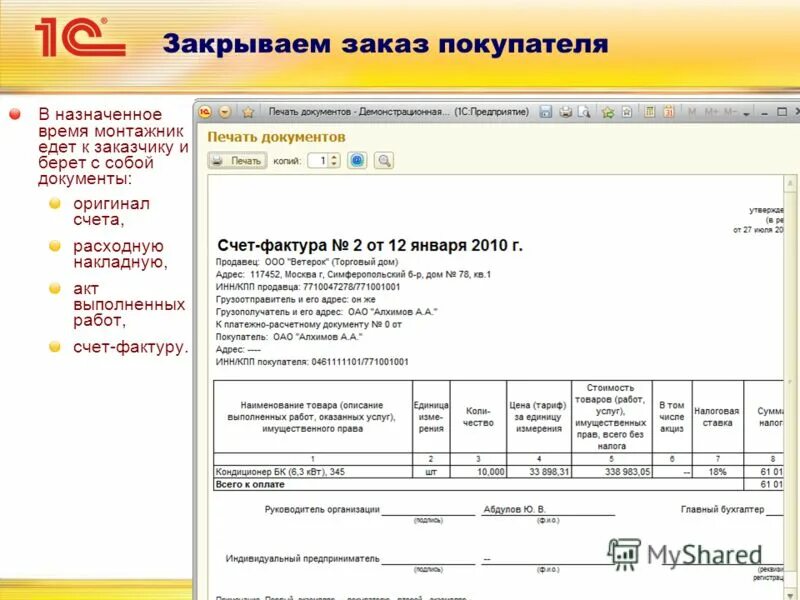Image resolution: width=800 pixels, height=600 pixels.
Task: Click the Печать документов heading
Action: (x=276, y=137)
